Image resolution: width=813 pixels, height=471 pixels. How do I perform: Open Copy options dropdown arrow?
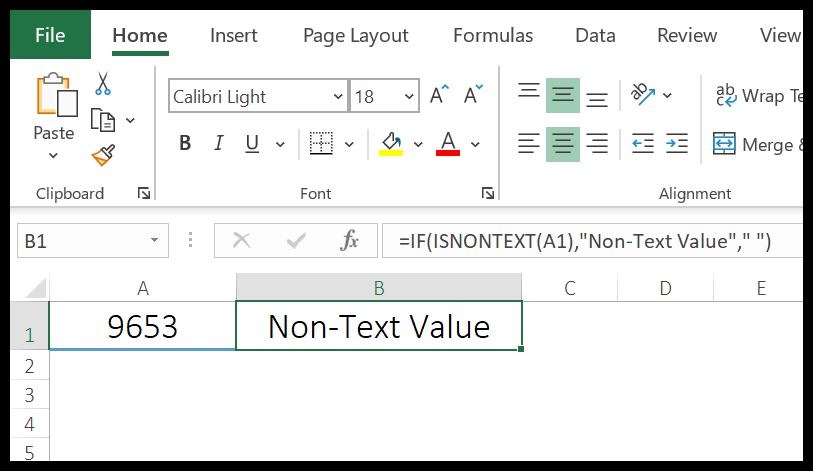tap(130, 120)
